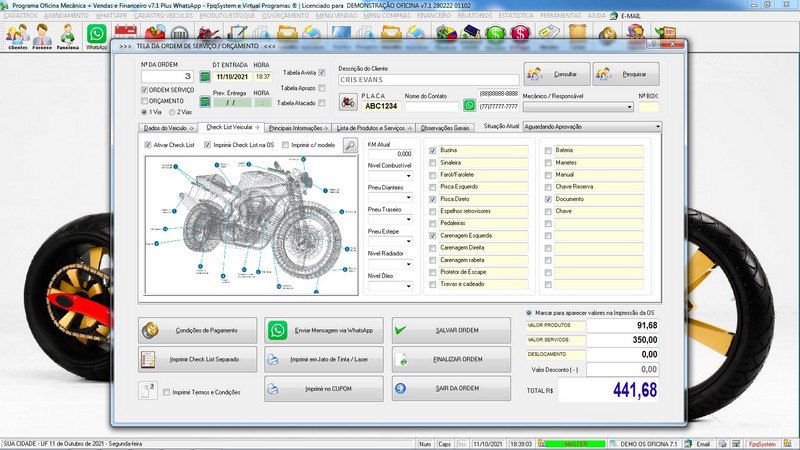Enable the Sinaleira checklist checkbox

pyautogui.click(x=433, y=161)
